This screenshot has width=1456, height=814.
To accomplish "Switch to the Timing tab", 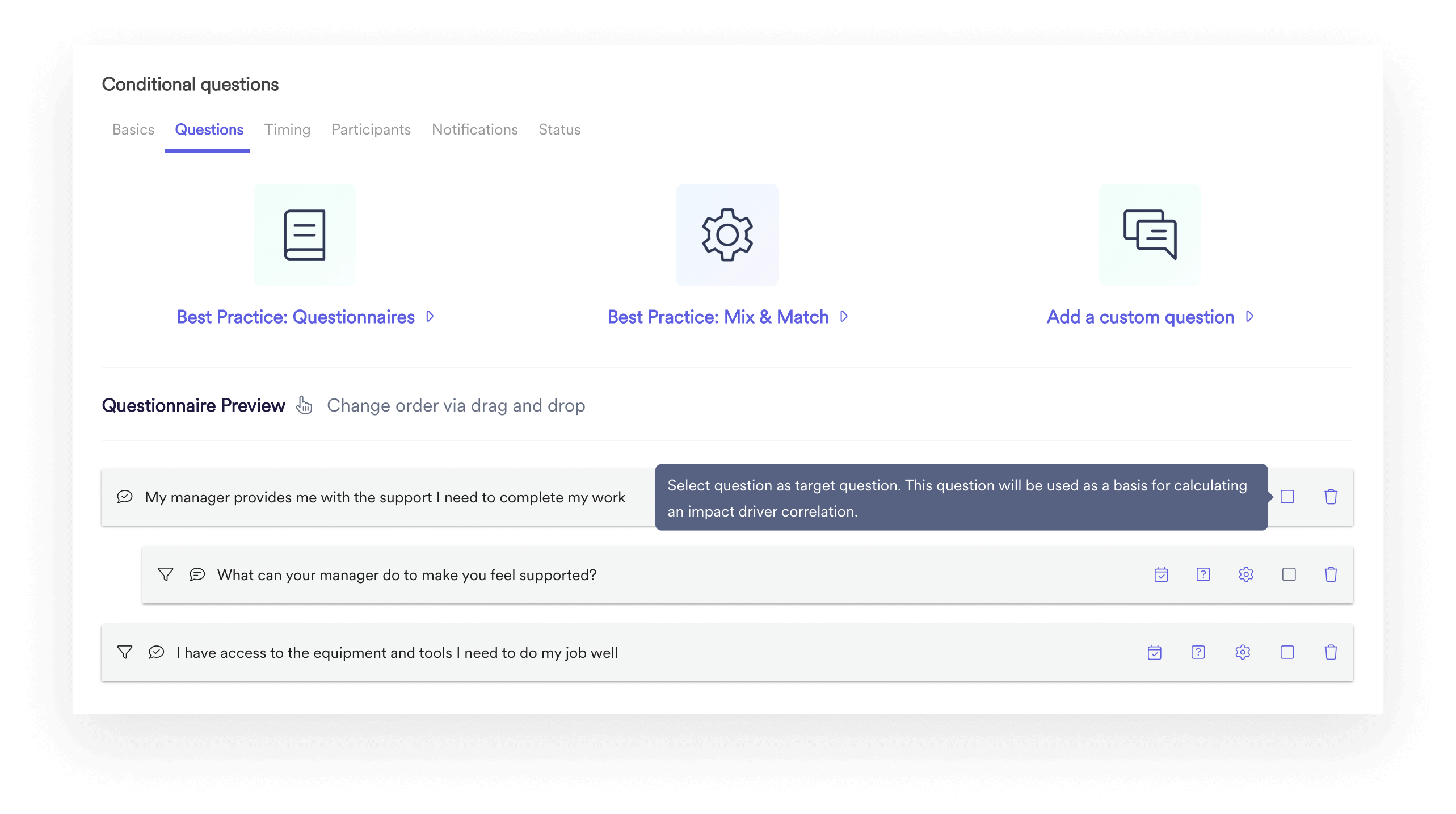I will pyautogui.click(x=287, y=129).
